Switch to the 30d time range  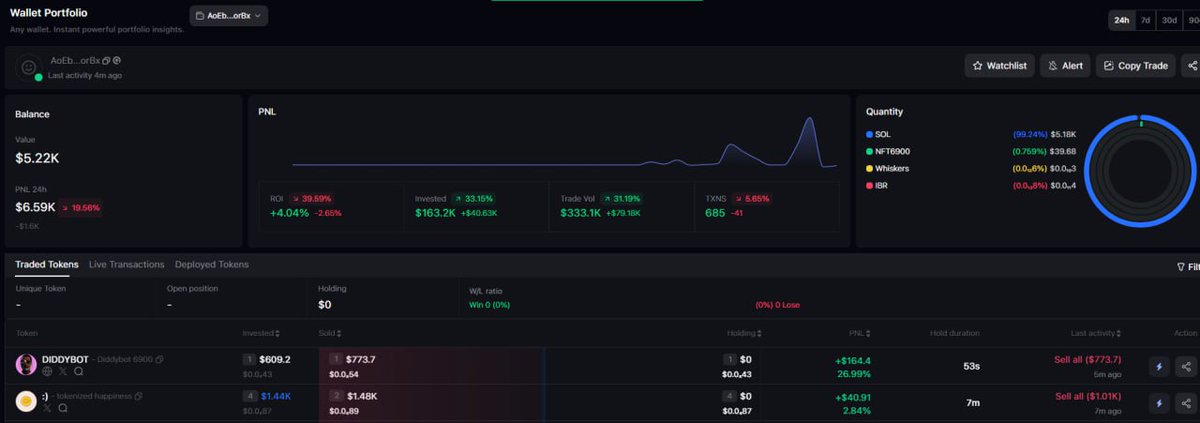coord(1169,20)
